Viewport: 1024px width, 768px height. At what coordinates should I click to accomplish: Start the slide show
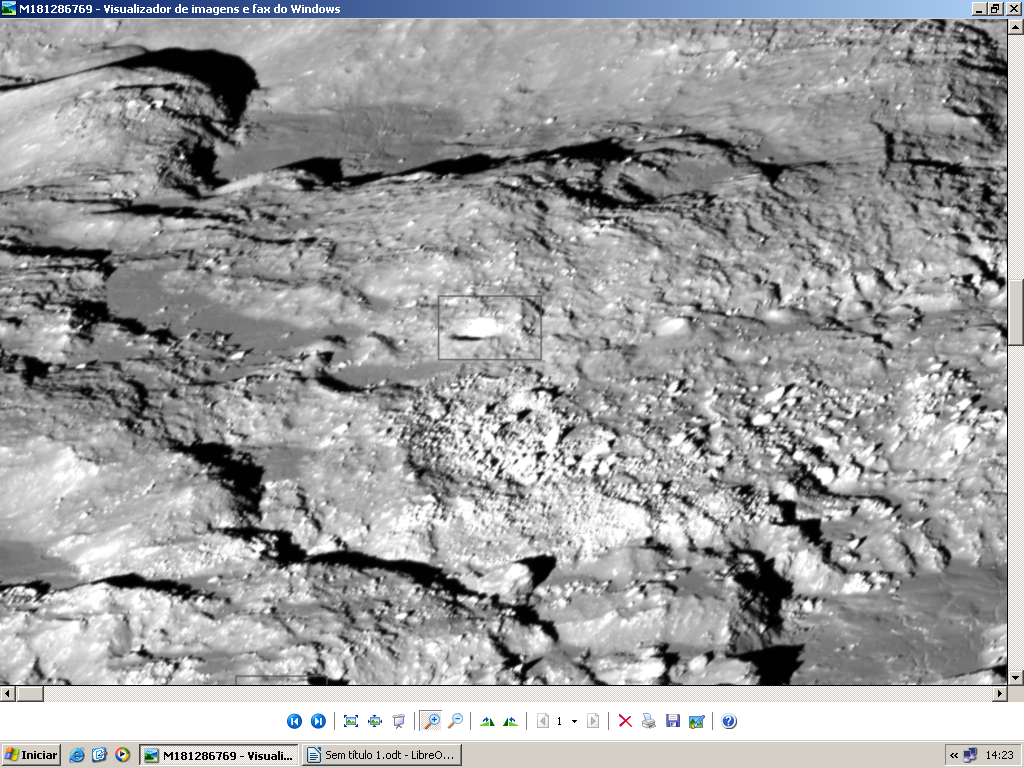[x=399, y=721]
